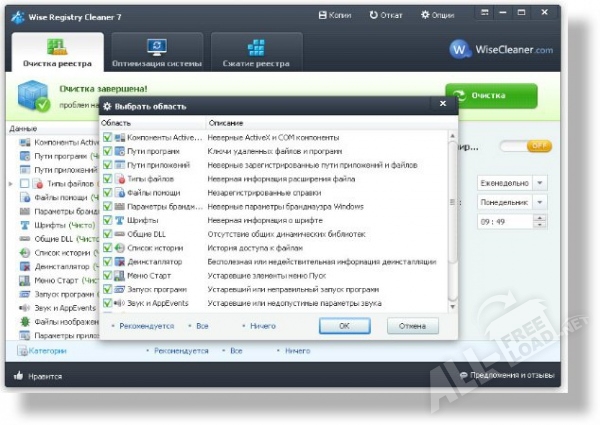Click the WiseCleaner.com logo
600x425 pixels.
pos(501,49)
